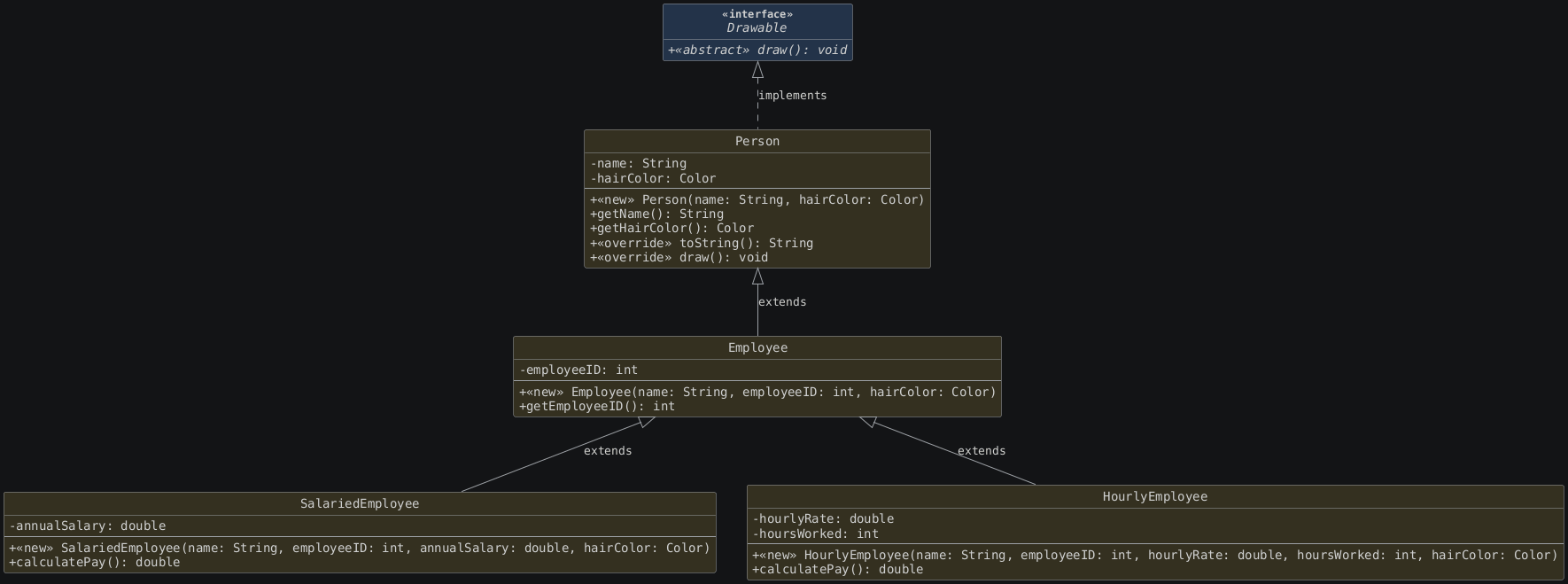Click the extends label above HourlyEmployee
Viewport: 1568px width, 584px height.
(982, 451)
